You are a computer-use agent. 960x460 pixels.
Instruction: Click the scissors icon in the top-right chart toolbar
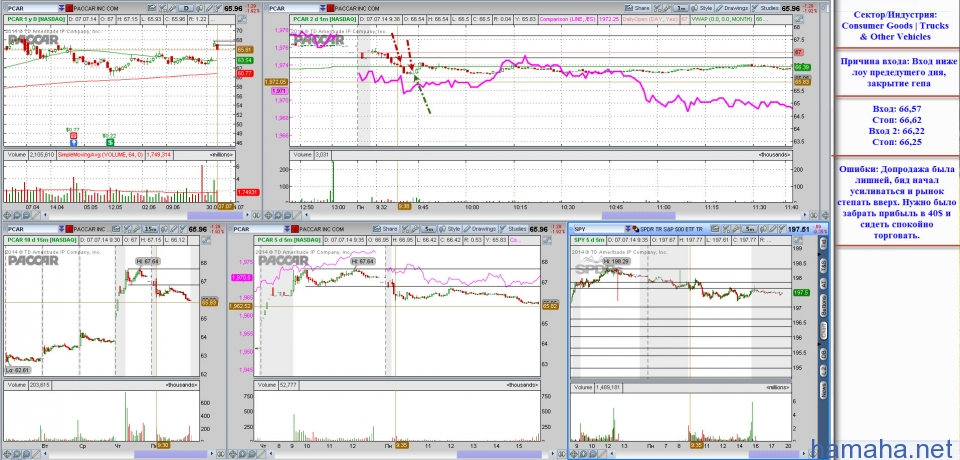pos(658,8)
